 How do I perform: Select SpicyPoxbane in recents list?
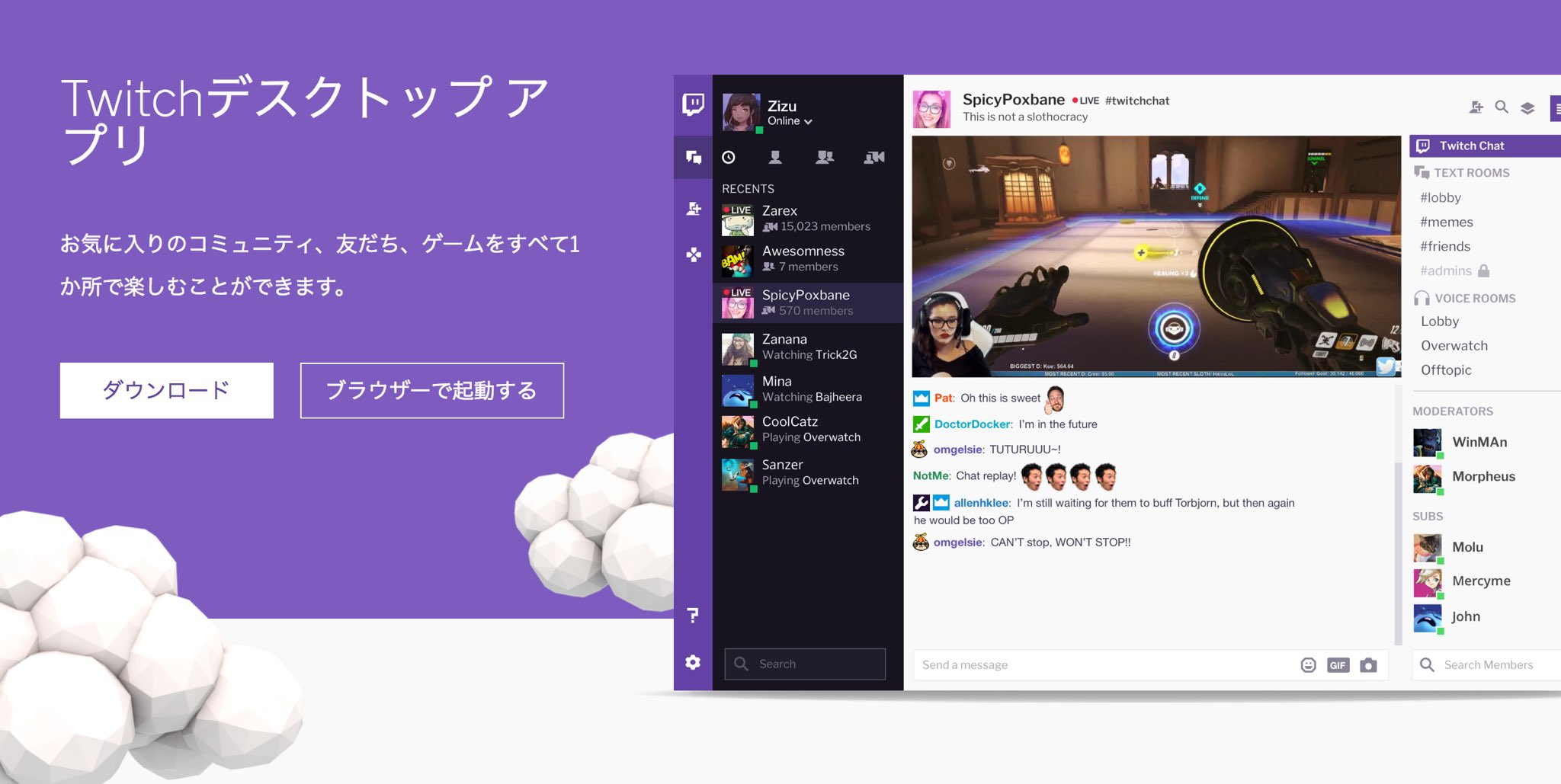pyautogui.click(x=808, y=302)
